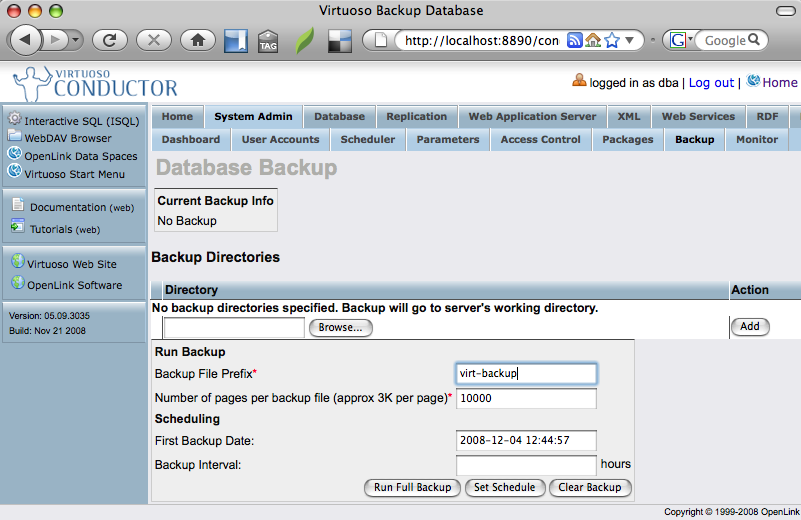Image resolution: width=801 pixels, height=520 pixels.
Task: Click the Browse... button for directory
Action: [340, 327]
